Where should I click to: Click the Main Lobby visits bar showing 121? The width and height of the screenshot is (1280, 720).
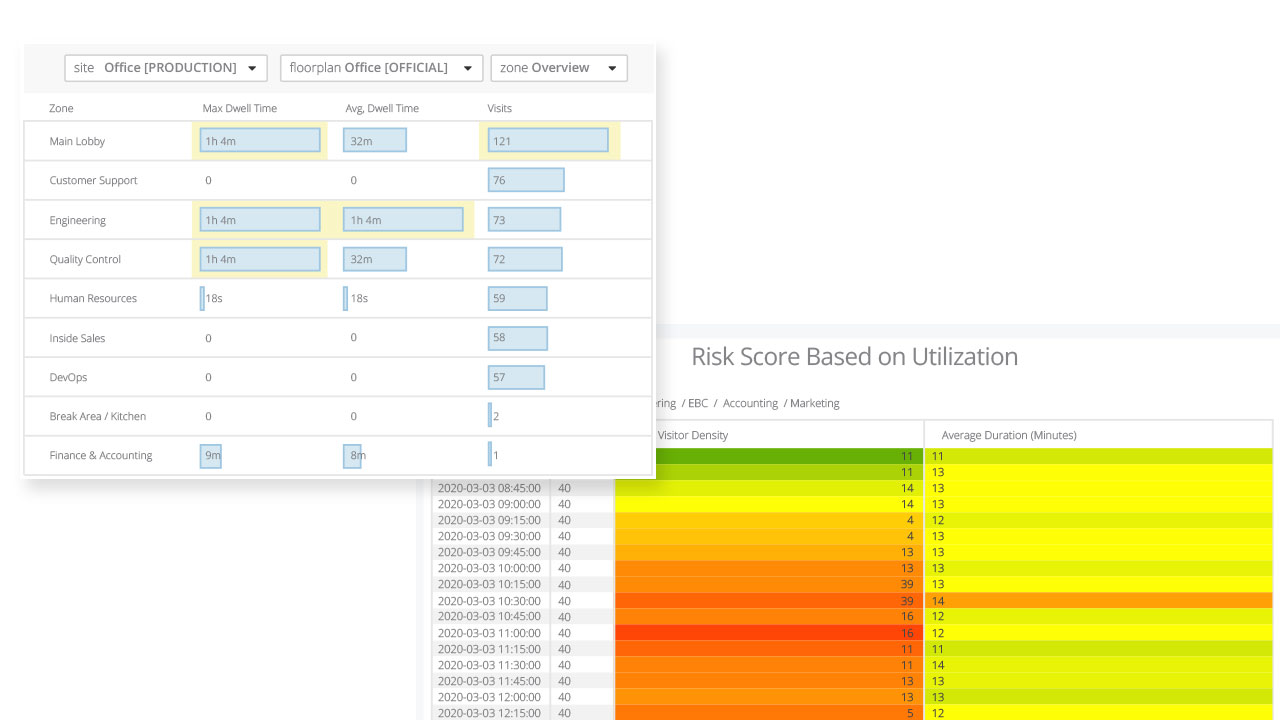[x=548, y=141]
